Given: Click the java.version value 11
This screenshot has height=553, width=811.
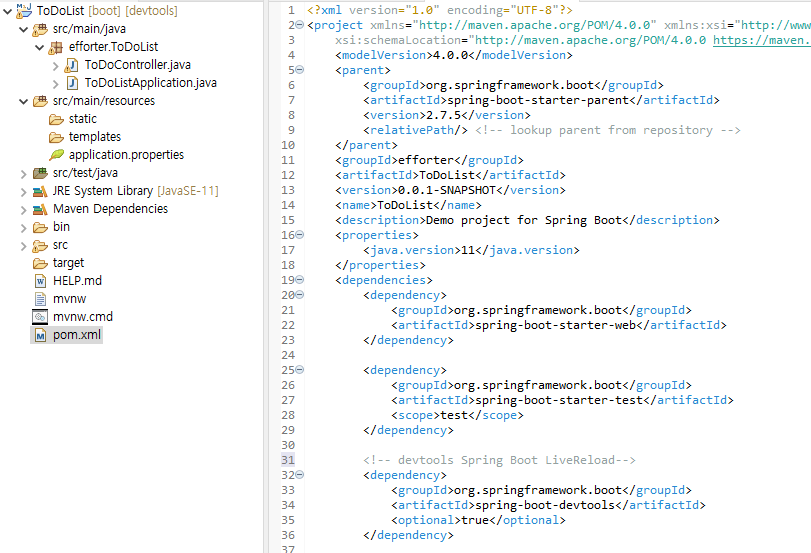Looking at the screenshot, I should point(468,250).
